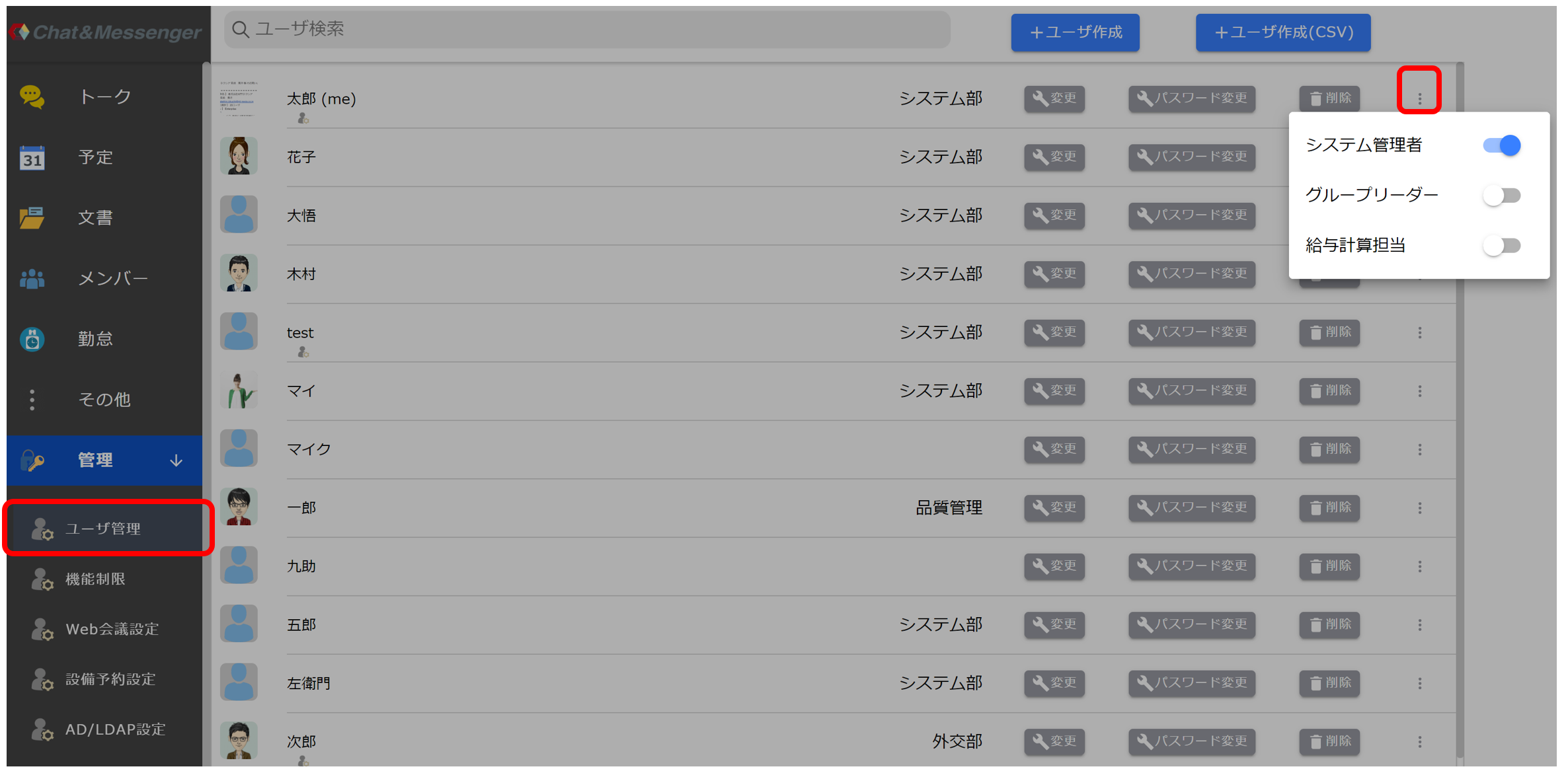Click パスワード変更 for マイク
Screen dimensions: 1568x777
tap(1192, 450)
